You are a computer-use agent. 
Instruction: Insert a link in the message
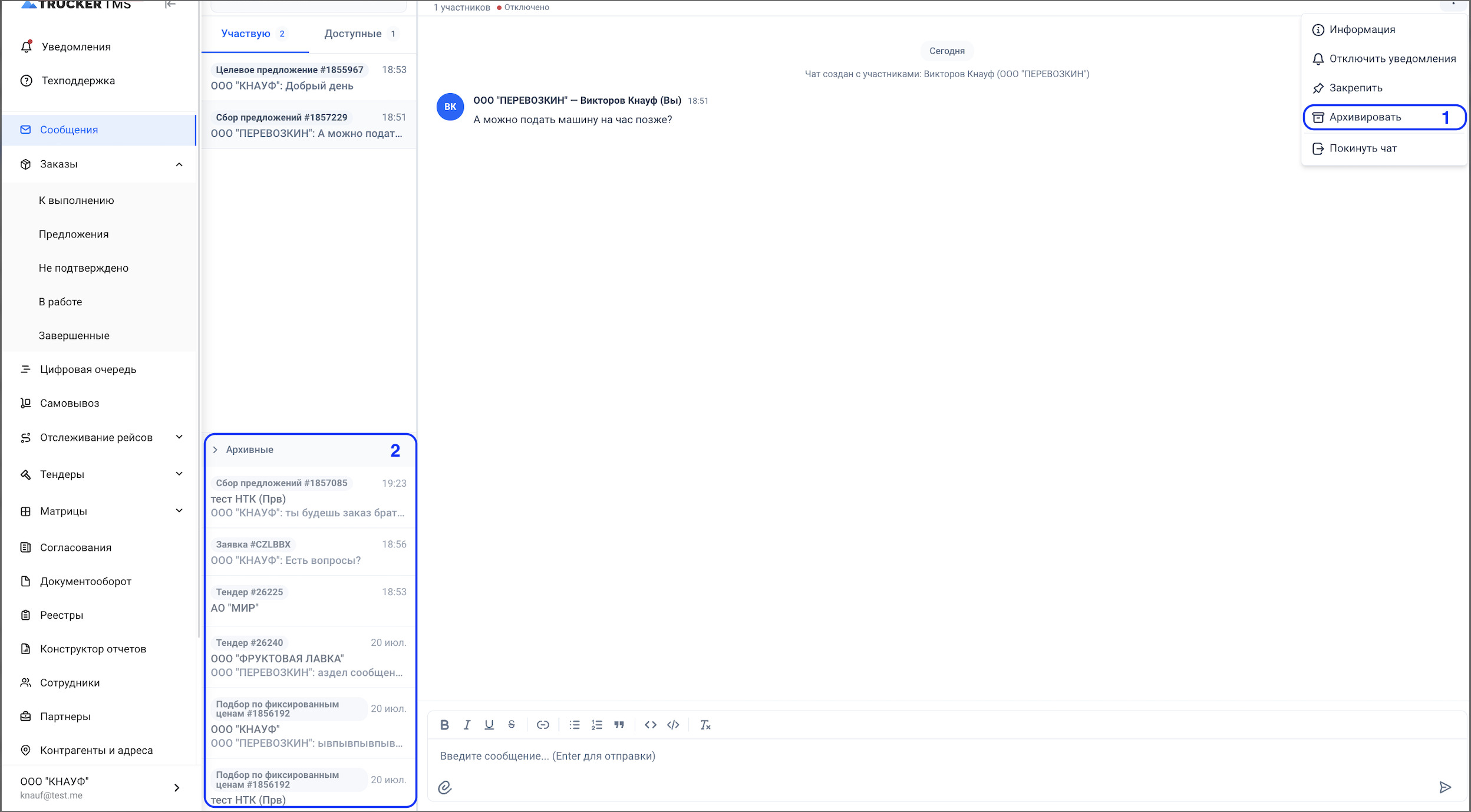tap(543, 725)
